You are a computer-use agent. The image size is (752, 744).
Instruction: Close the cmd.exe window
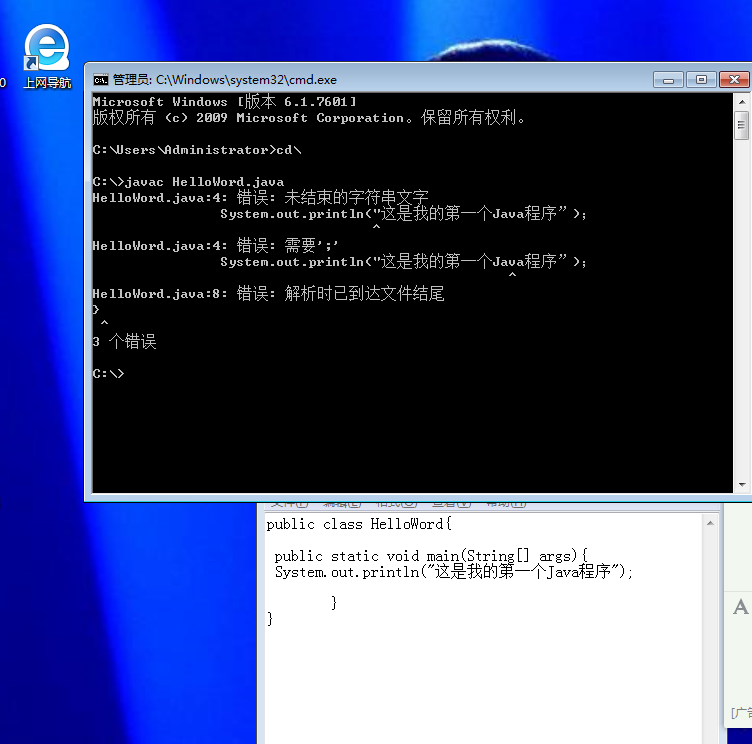click(x=734, y=80)
